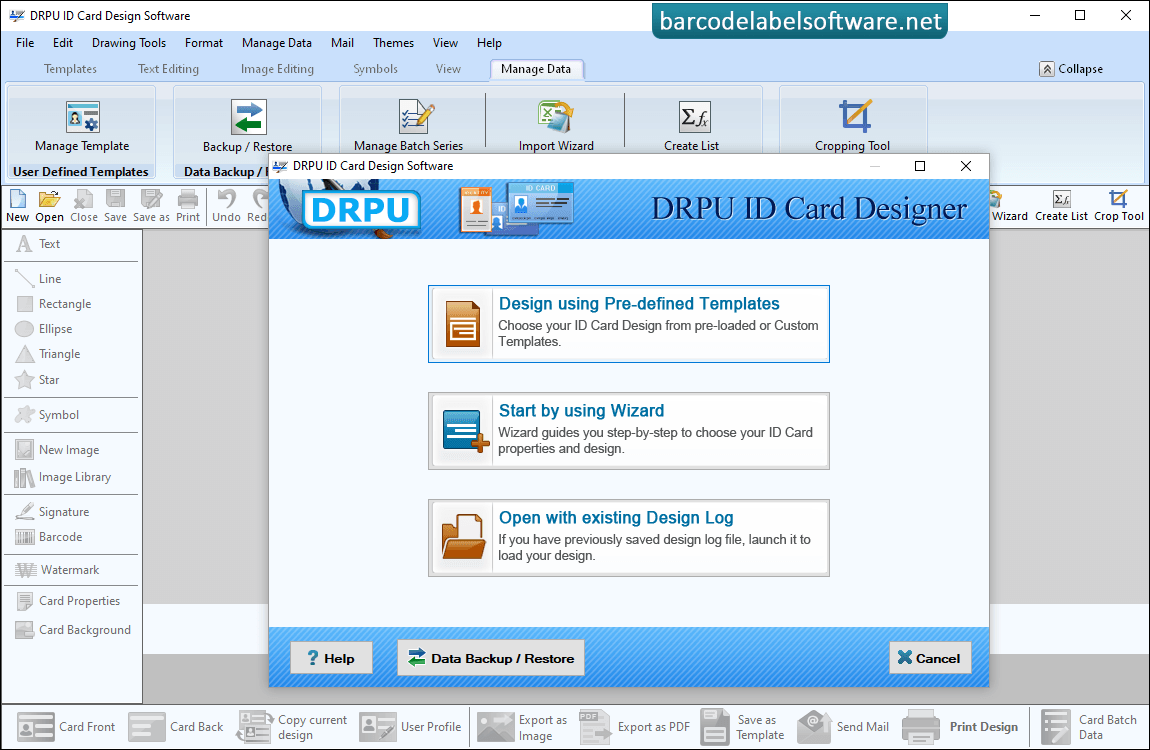Open Card Background settings
This screenshot has width=1150, height=750.
(73, 630)
